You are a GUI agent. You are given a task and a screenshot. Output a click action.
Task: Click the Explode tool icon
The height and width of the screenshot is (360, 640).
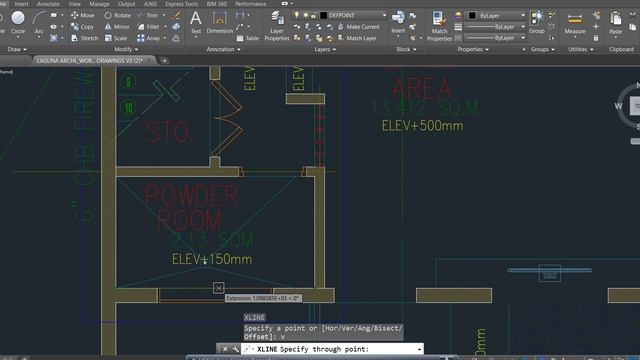click(x=176, y=27)
